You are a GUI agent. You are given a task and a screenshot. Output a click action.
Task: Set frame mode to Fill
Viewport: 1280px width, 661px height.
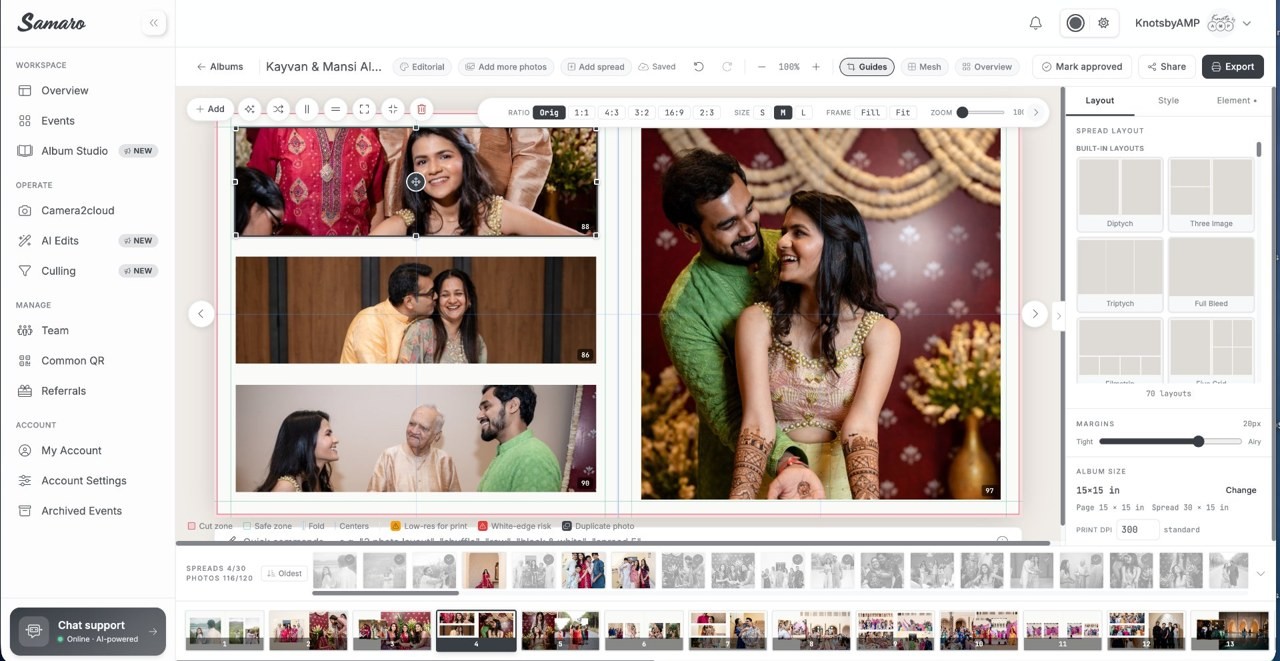pos(870,113)
